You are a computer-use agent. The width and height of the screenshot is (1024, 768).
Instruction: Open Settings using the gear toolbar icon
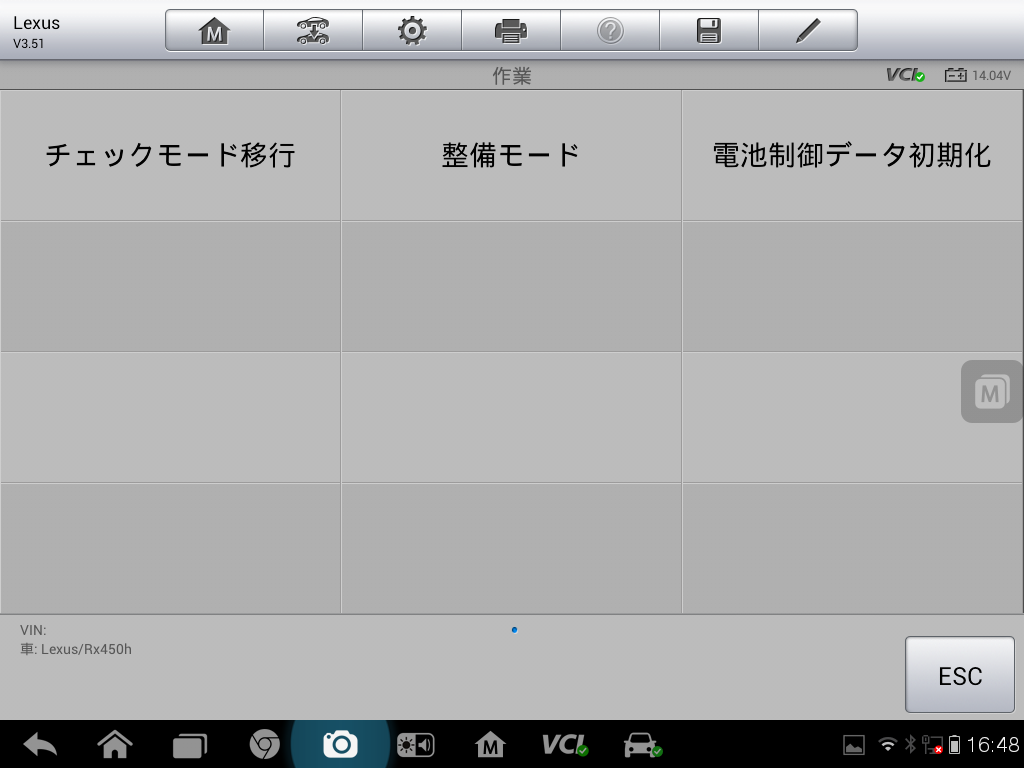(411, 29)
